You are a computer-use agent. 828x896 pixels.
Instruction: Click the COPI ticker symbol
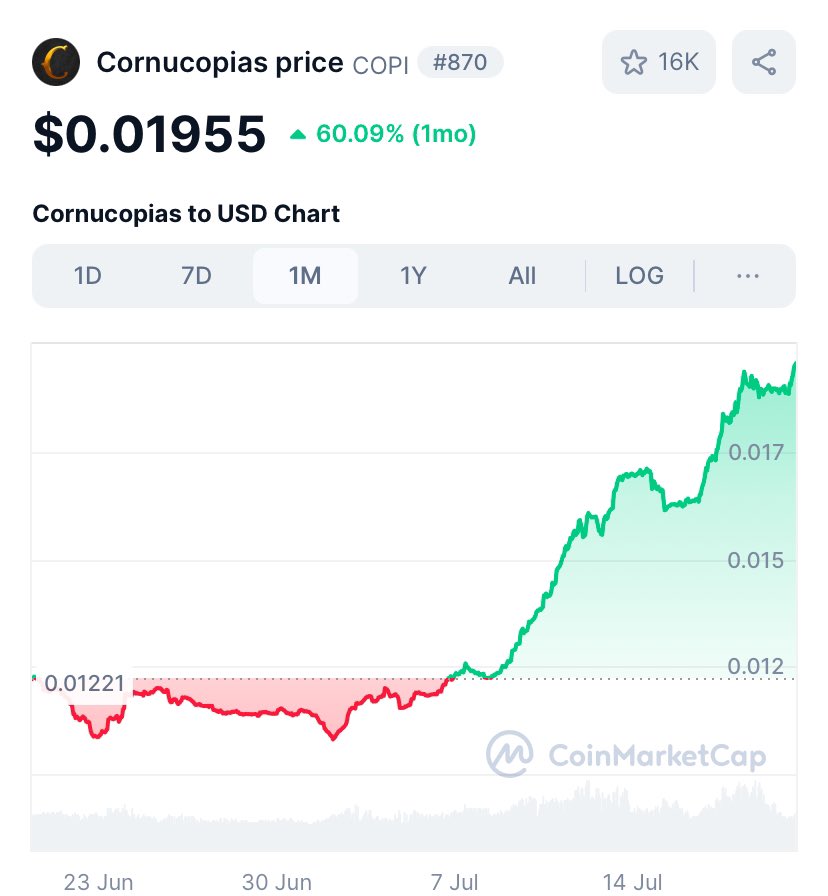[381, 65]
